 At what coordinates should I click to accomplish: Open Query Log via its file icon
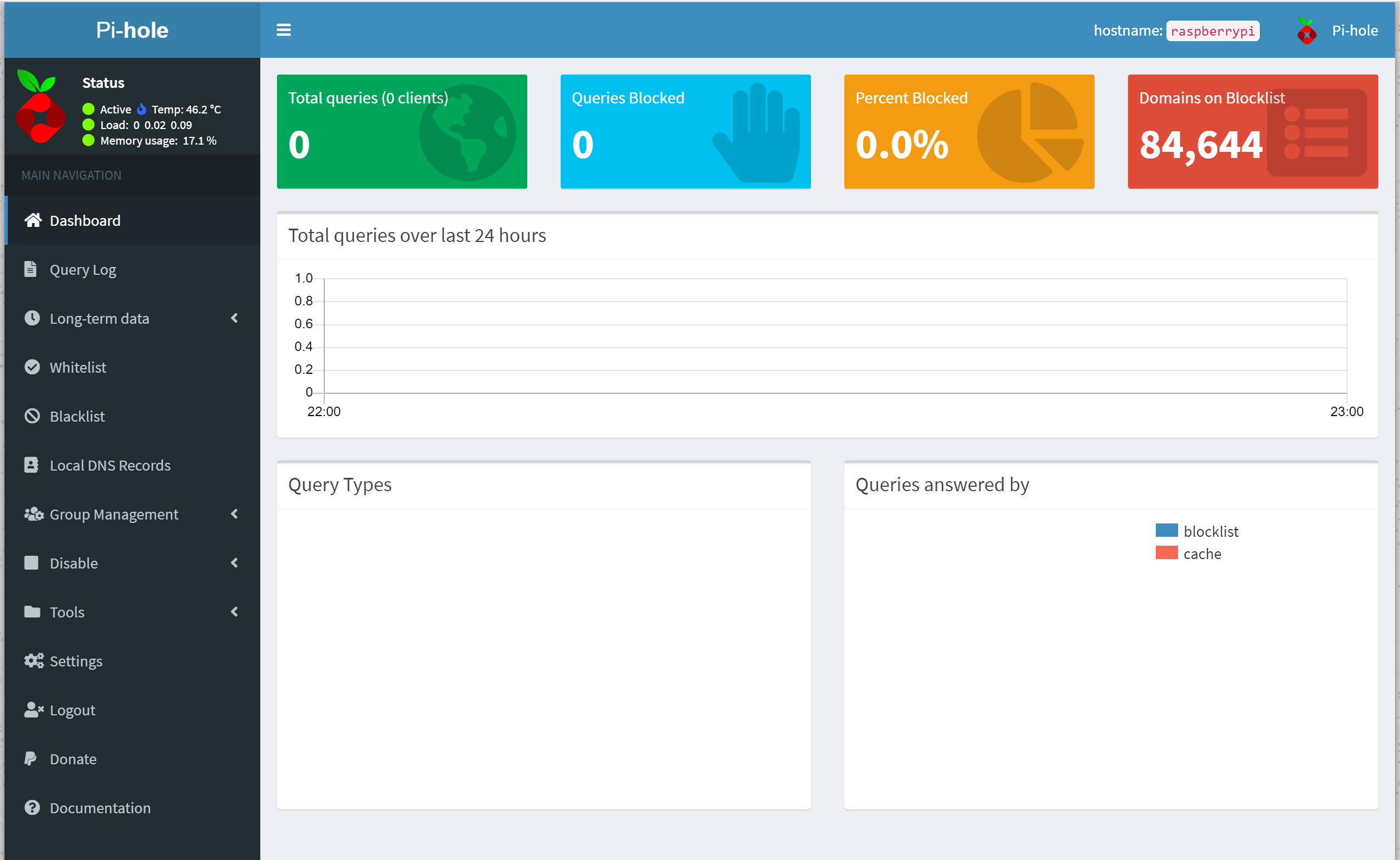(31, 269)
